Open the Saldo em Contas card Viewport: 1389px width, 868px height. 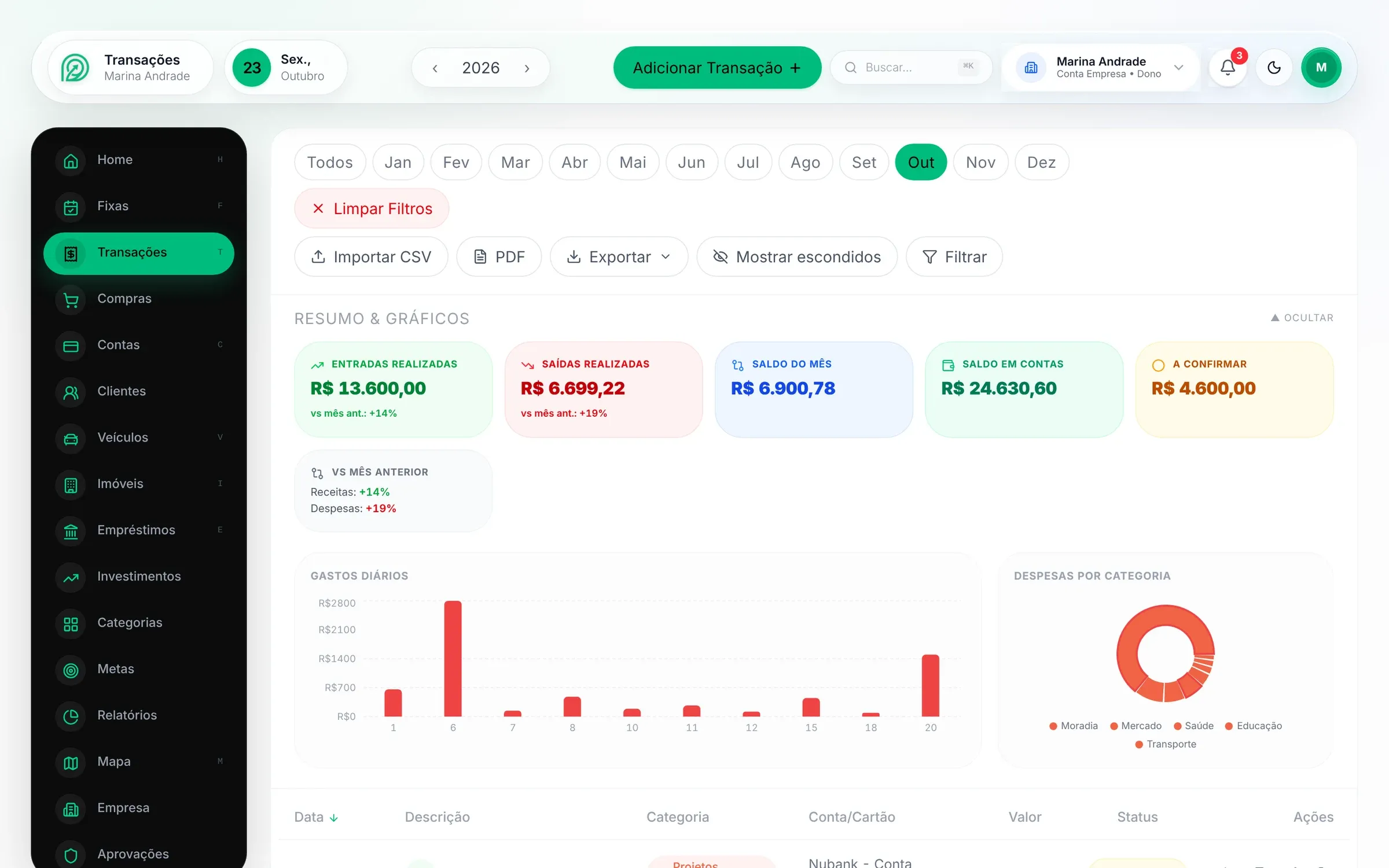pos(1024,389)
